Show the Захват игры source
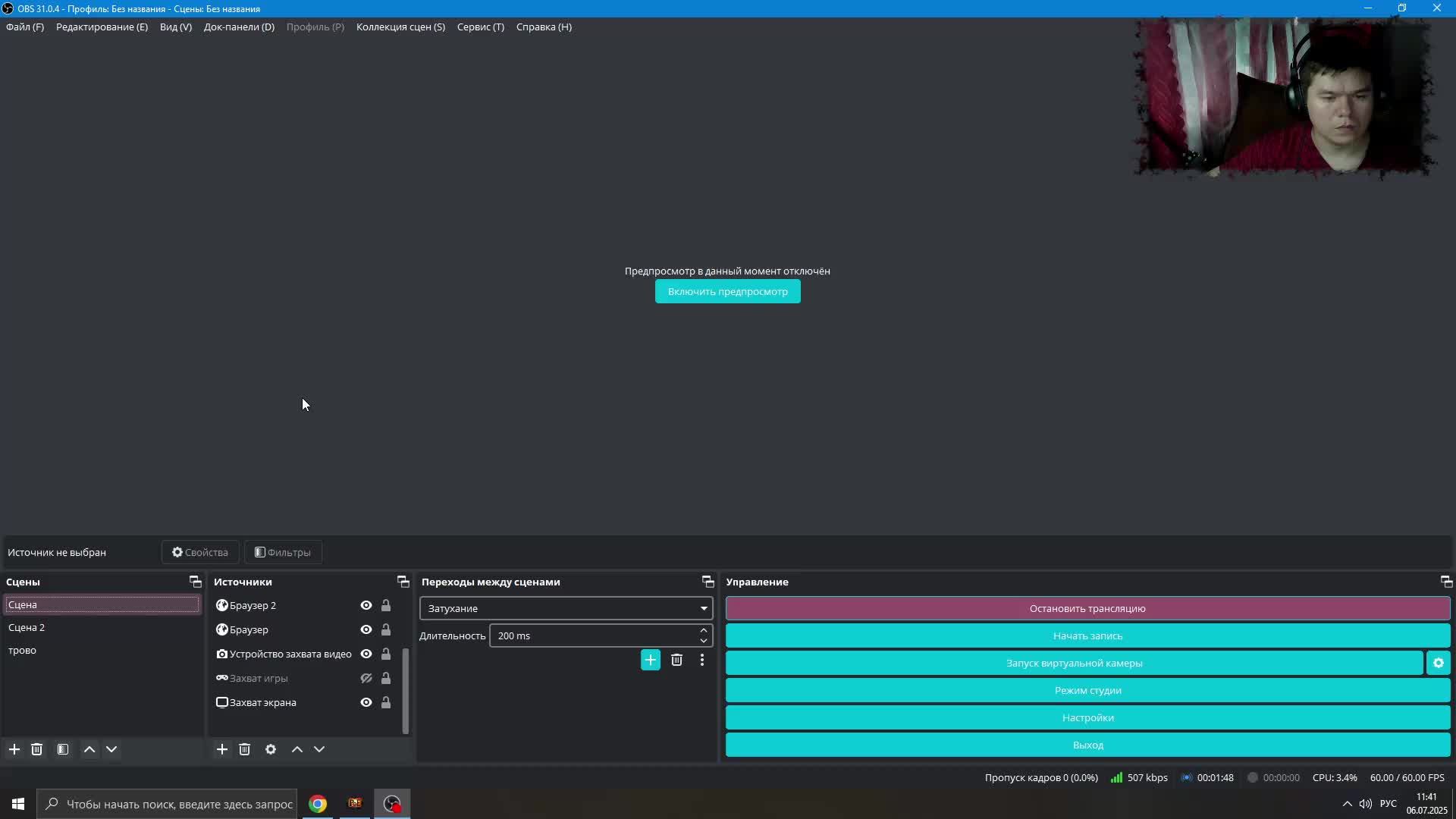The image size is (1456, 819). click(x=366, y=678)
